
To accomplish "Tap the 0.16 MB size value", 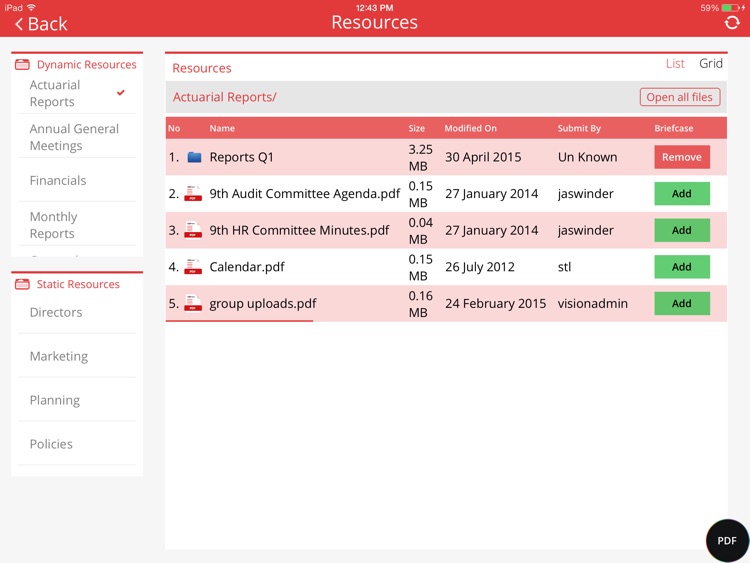I will point(420,304).
